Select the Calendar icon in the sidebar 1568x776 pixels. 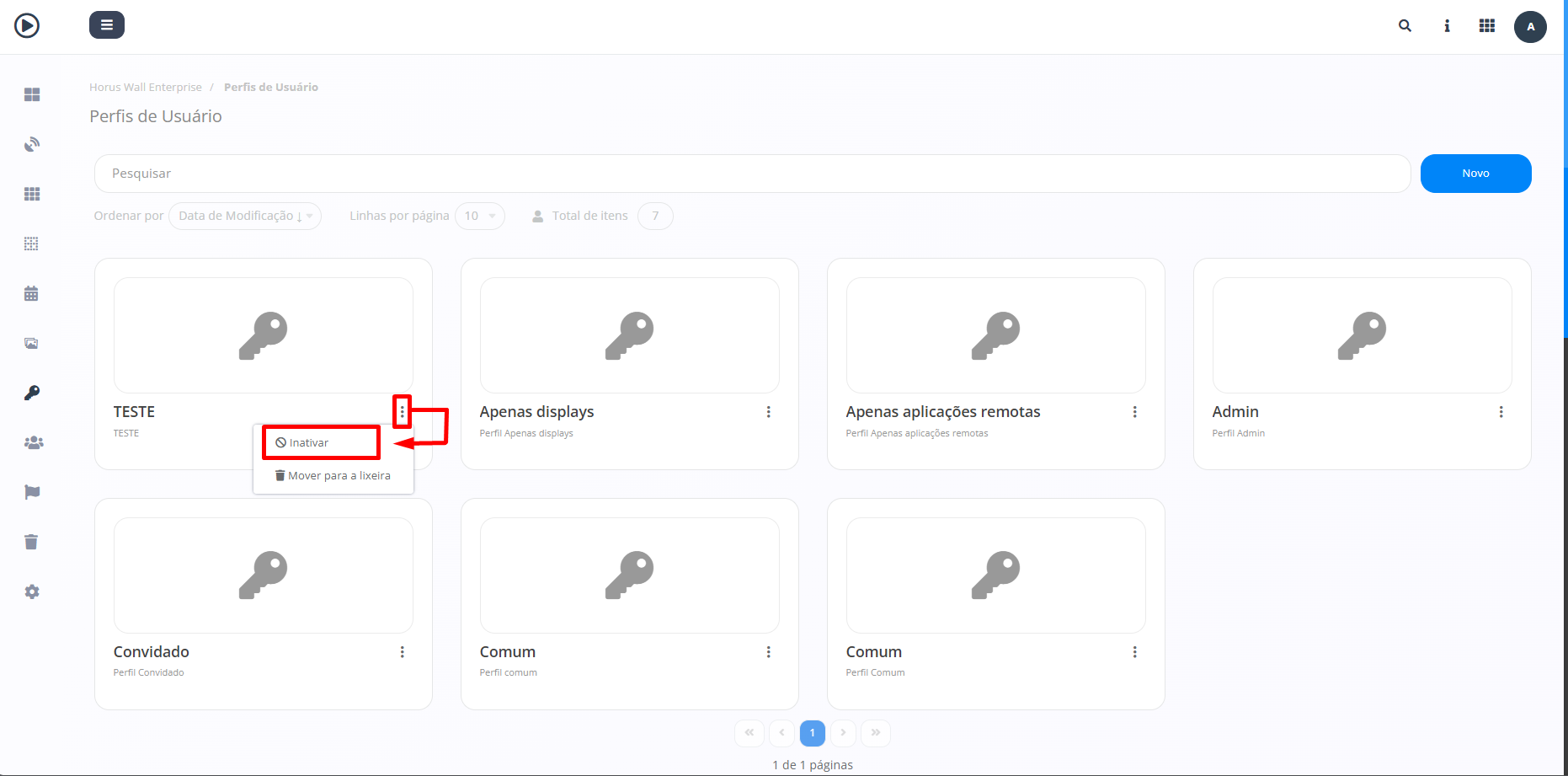pyautogui.click(x=32, y=292)
